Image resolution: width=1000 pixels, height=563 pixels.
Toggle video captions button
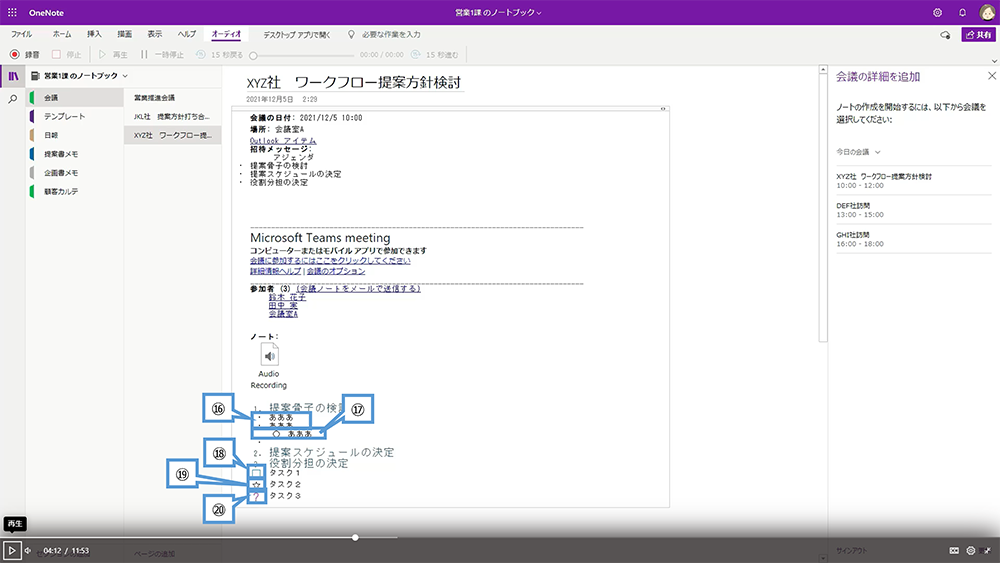tap(953, 550)
